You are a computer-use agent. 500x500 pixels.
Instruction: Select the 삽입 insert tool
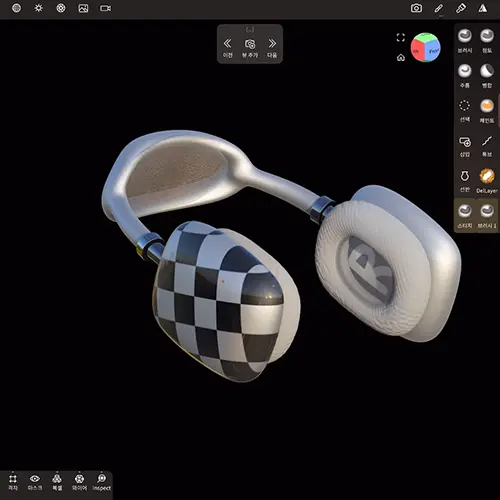point(465,146)
